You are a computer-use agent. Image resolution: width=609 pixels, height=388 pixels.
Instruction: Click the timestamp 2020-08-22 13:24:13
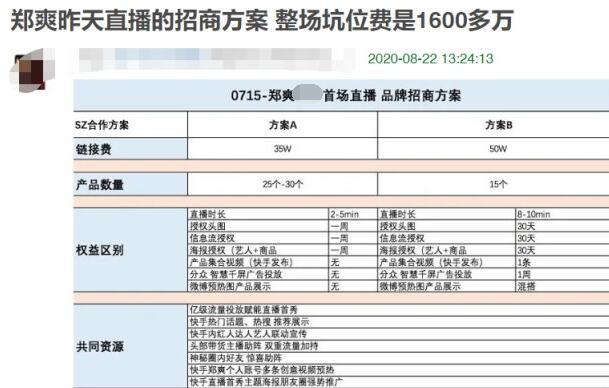[x=430, y=59]
